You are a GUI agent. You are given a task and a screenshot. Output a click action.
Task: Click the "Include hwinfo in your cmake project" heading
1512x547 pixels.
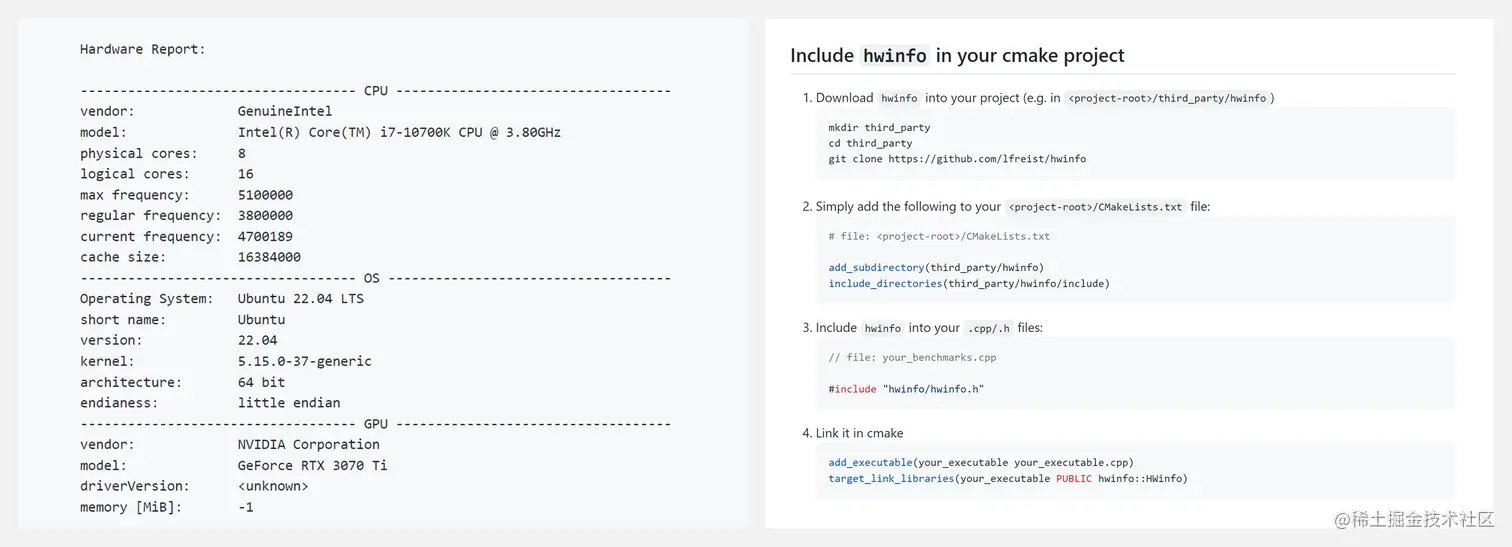(x=957, y=56)
